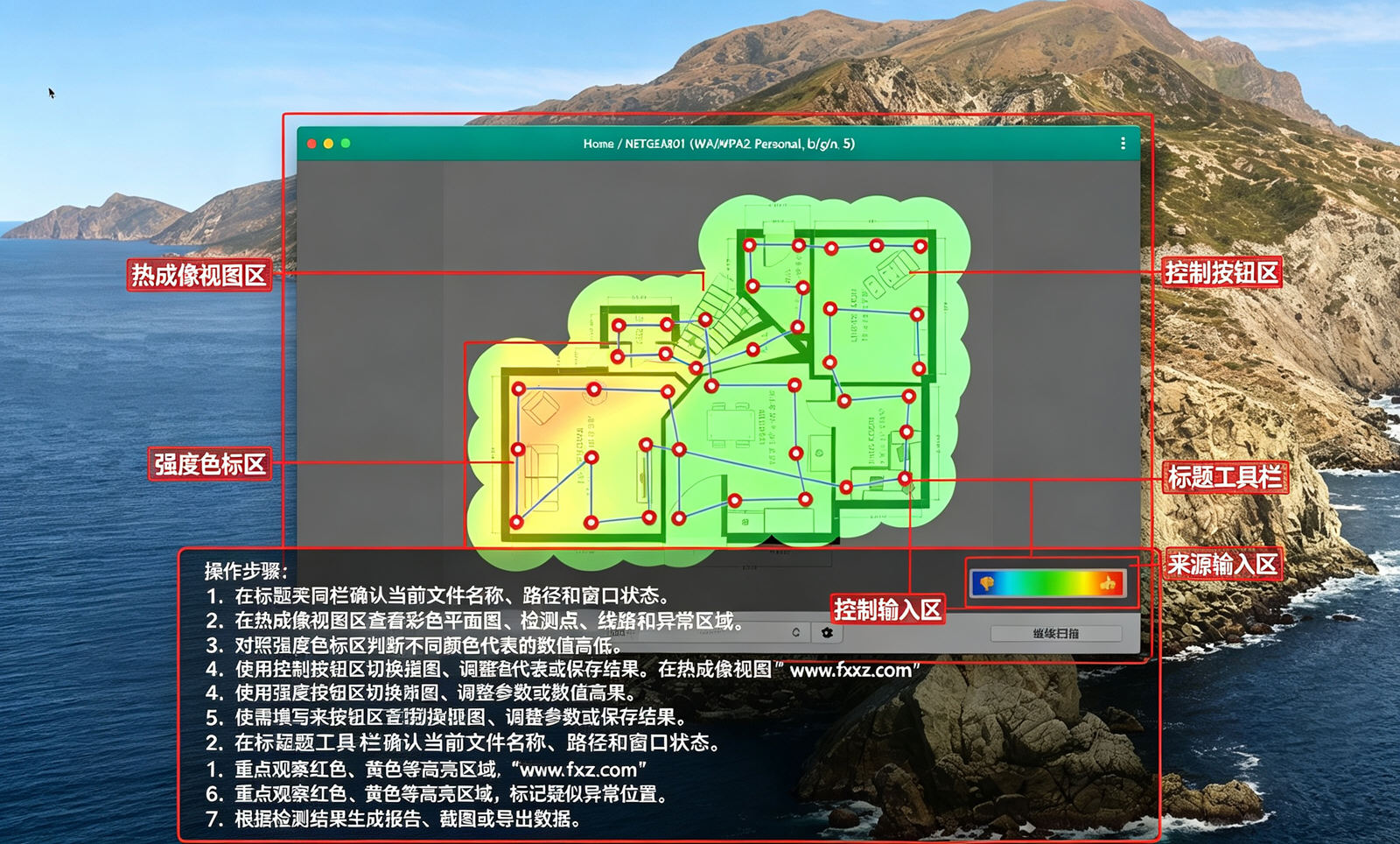Close the heatmap window with the red button

311,144
